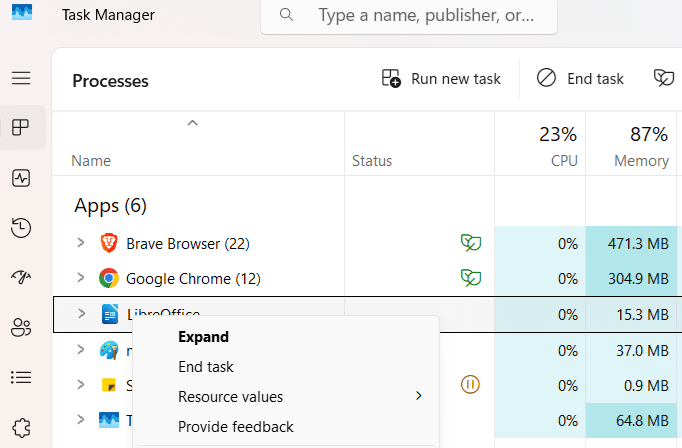
Task: Open the hamburger navigation menu
Action: pos(21,78)
